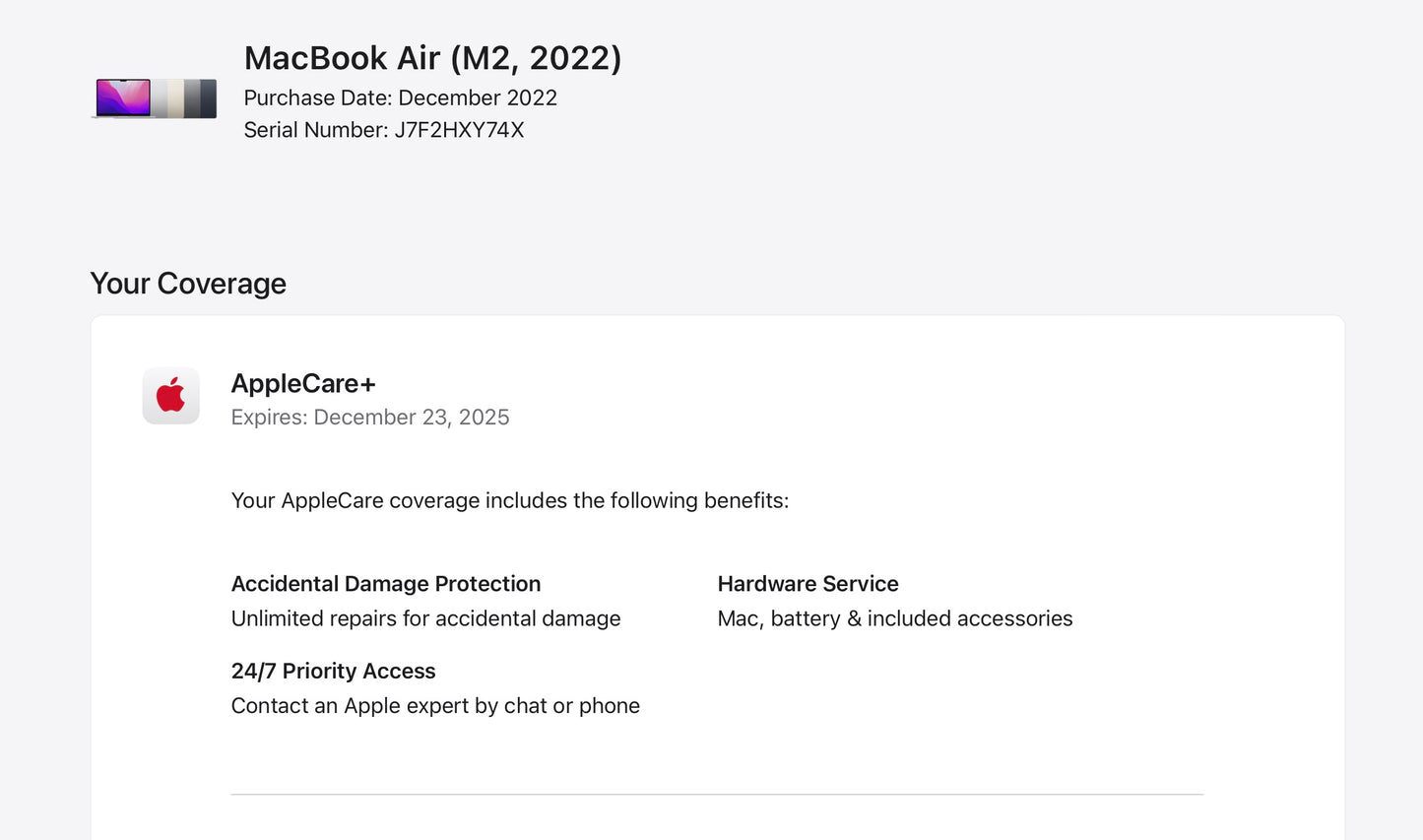Click the dark midnight MacBook finish
The image size is (1423, 840).
(x=208, y=98)
